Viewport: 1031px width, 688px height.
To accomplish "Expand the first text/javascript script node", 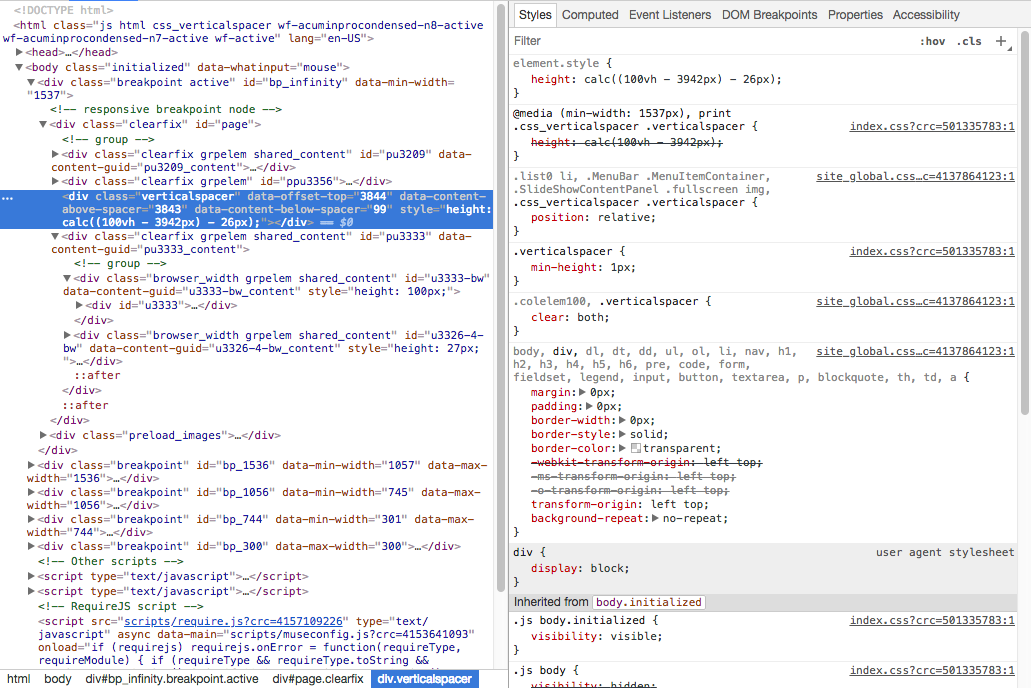I will (x=31, y=576).
